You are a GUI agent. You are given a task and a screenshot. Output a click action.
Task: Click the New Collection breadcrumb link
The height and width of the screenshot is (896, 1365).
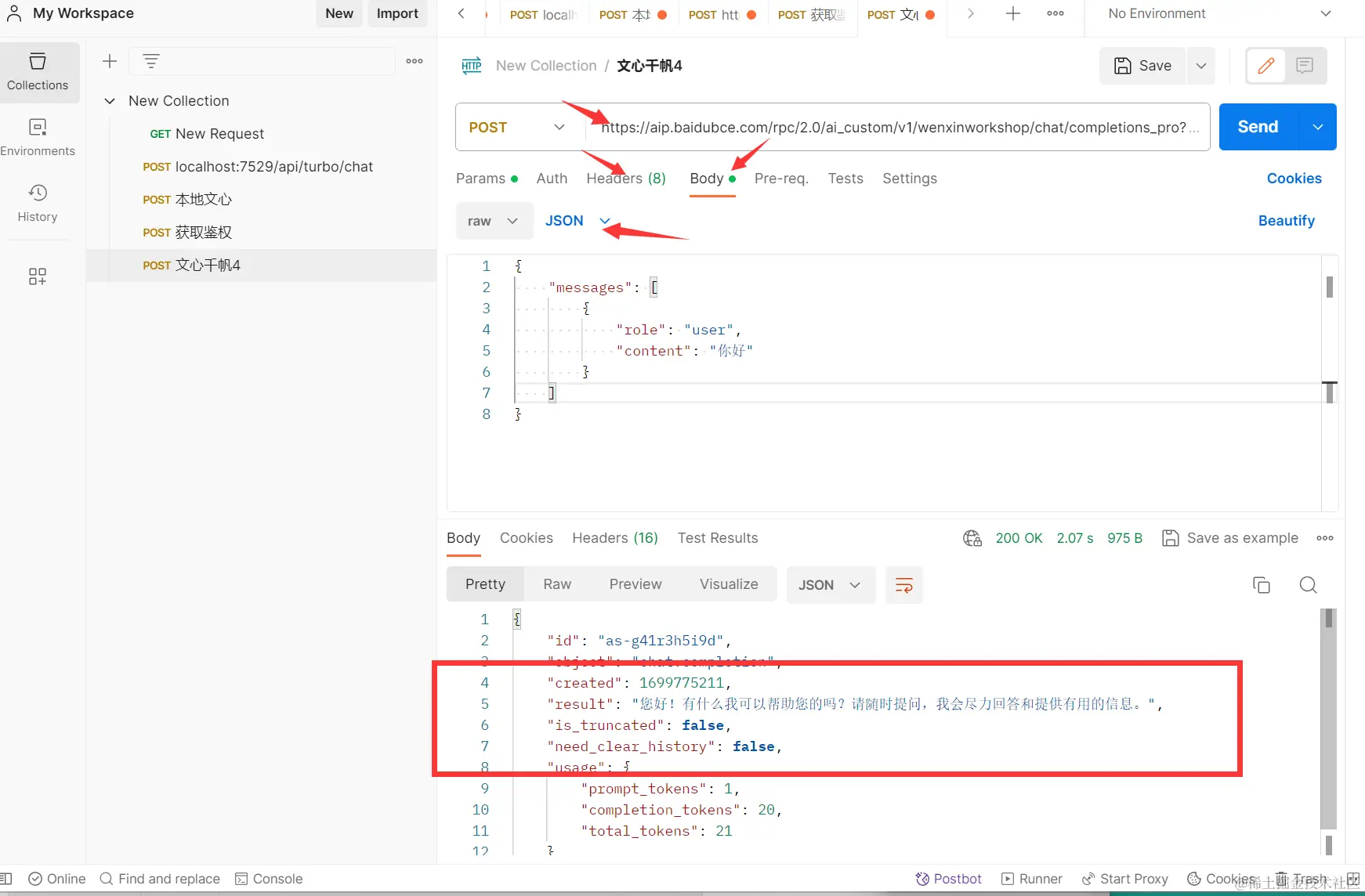pos(546,66)
